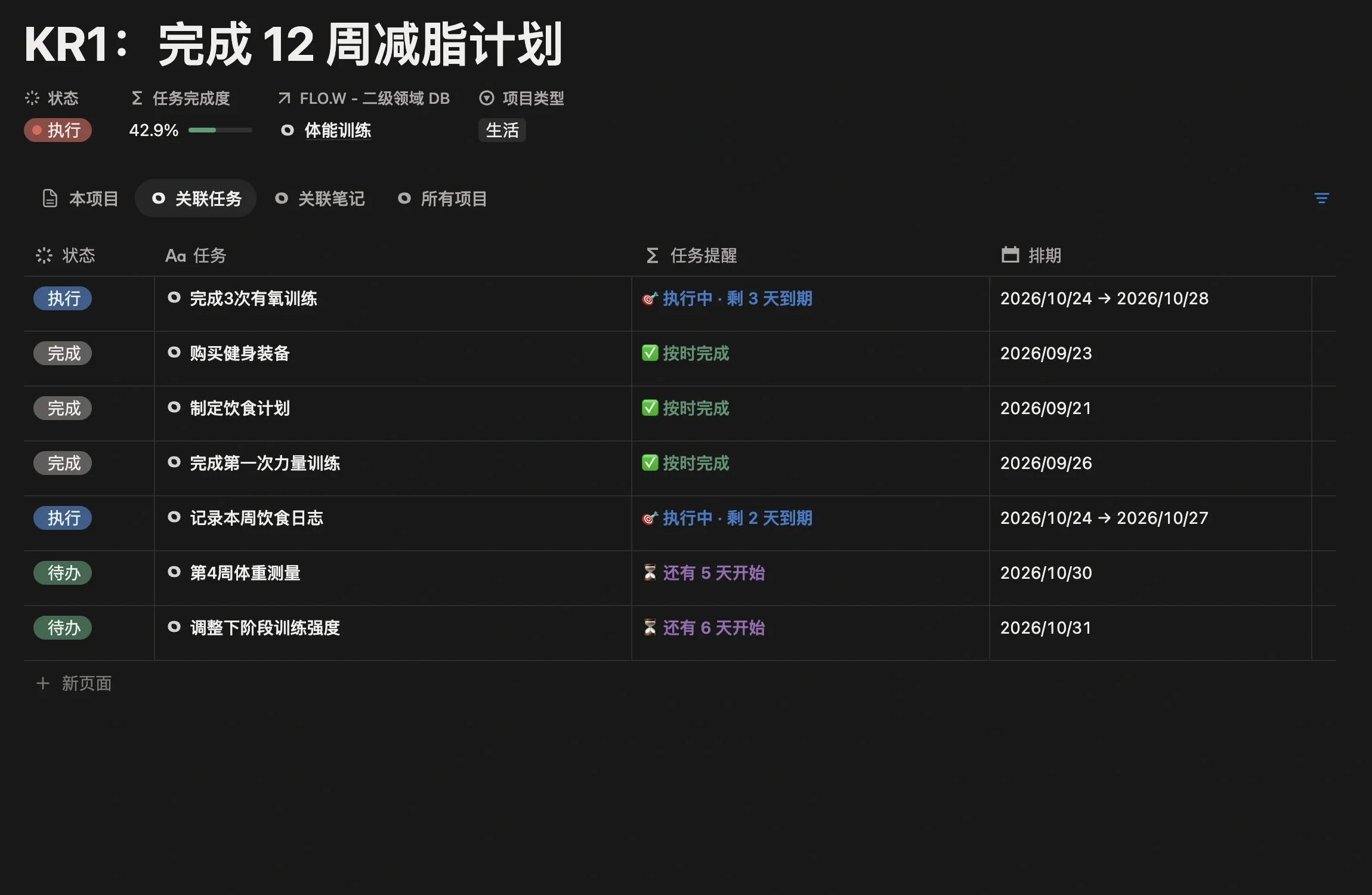Switch to 所有项目 tab
The height and width of the screenshot is (895, 1372).
pos(443,198)
